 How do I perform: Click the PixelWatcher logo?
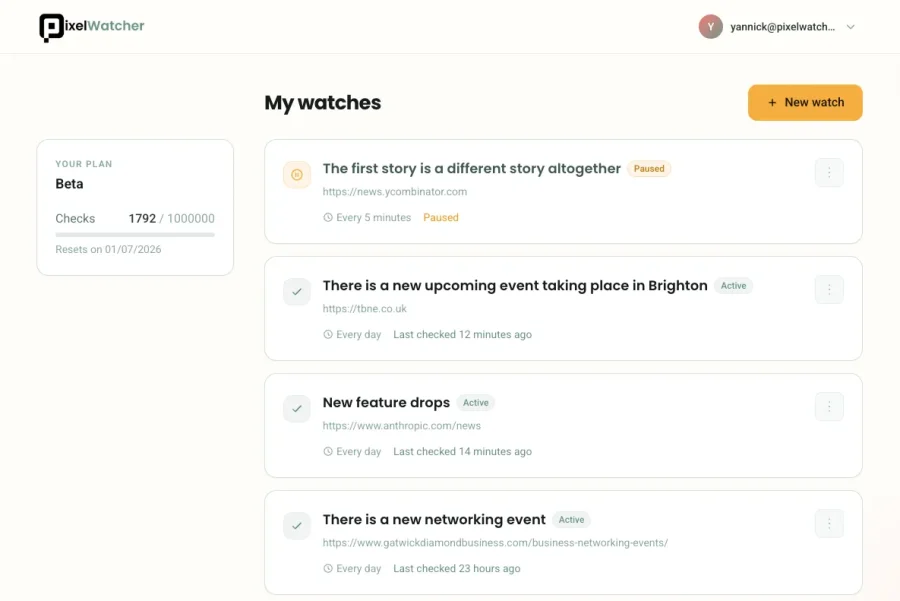[x=92, y=27]
